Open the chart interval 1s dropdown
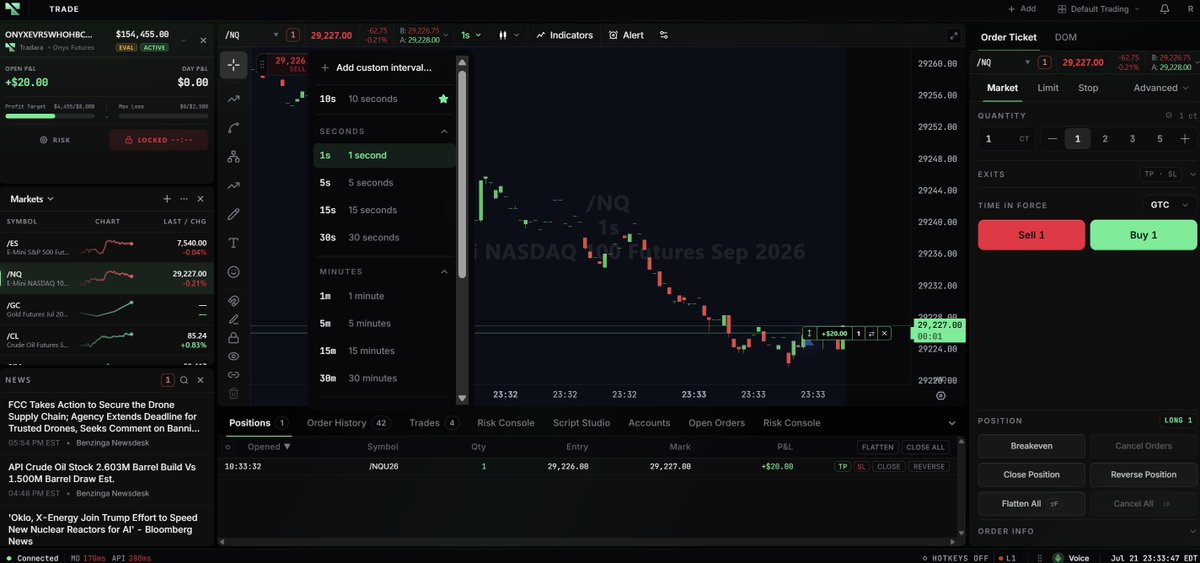 pyautogui.click(x=471, y=35)
